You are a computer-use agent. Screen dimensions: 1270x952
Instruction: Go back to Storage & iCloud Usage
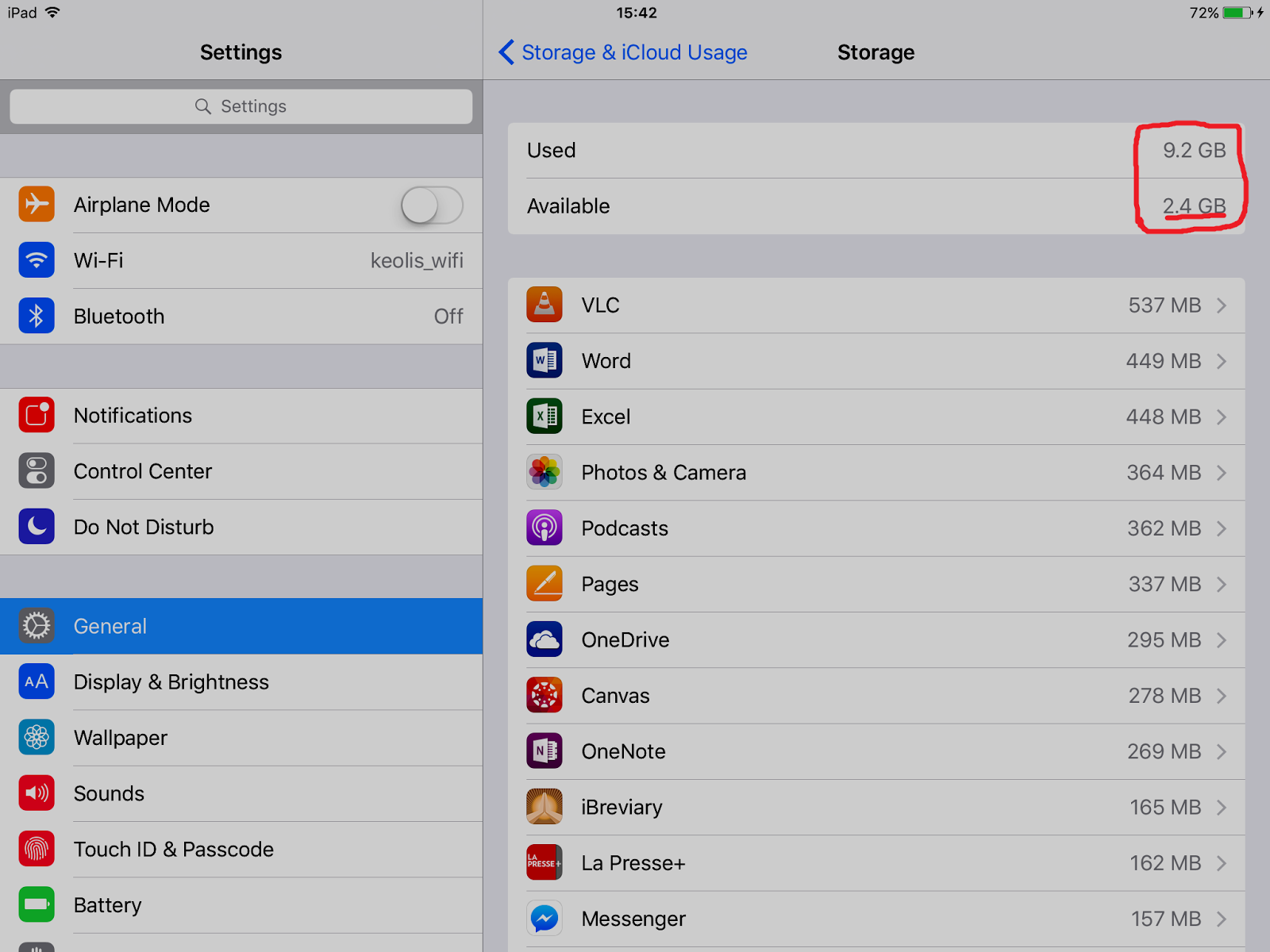625,52
